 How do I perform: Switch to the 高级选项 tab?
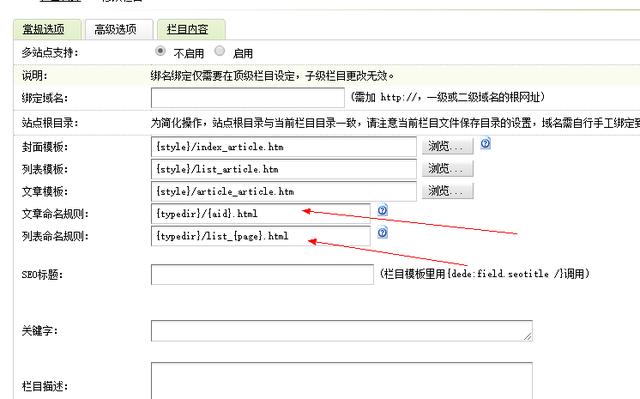(x=119, y=29)
